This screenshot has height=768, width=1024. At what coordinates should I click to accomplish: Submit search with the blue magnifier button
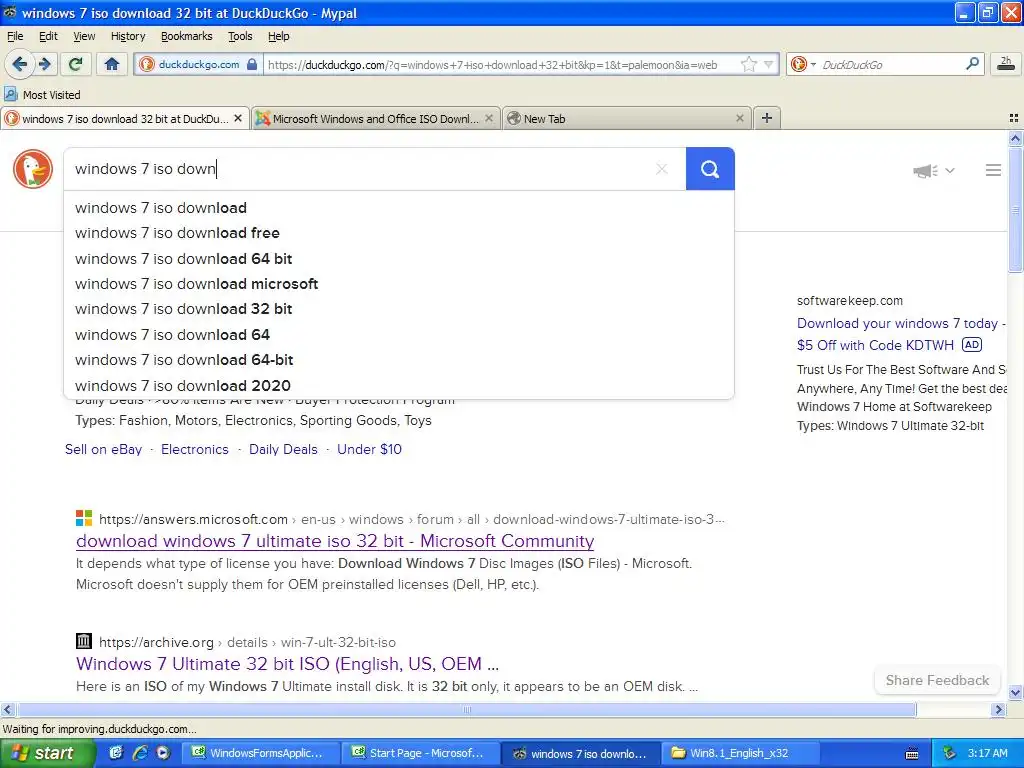[x=710, y=169]
